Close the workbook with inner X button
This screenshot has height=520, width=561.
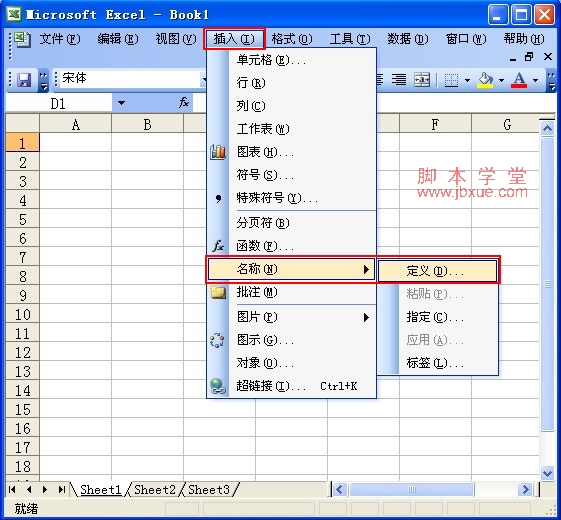pyautogui.click(x=548, y=57)
